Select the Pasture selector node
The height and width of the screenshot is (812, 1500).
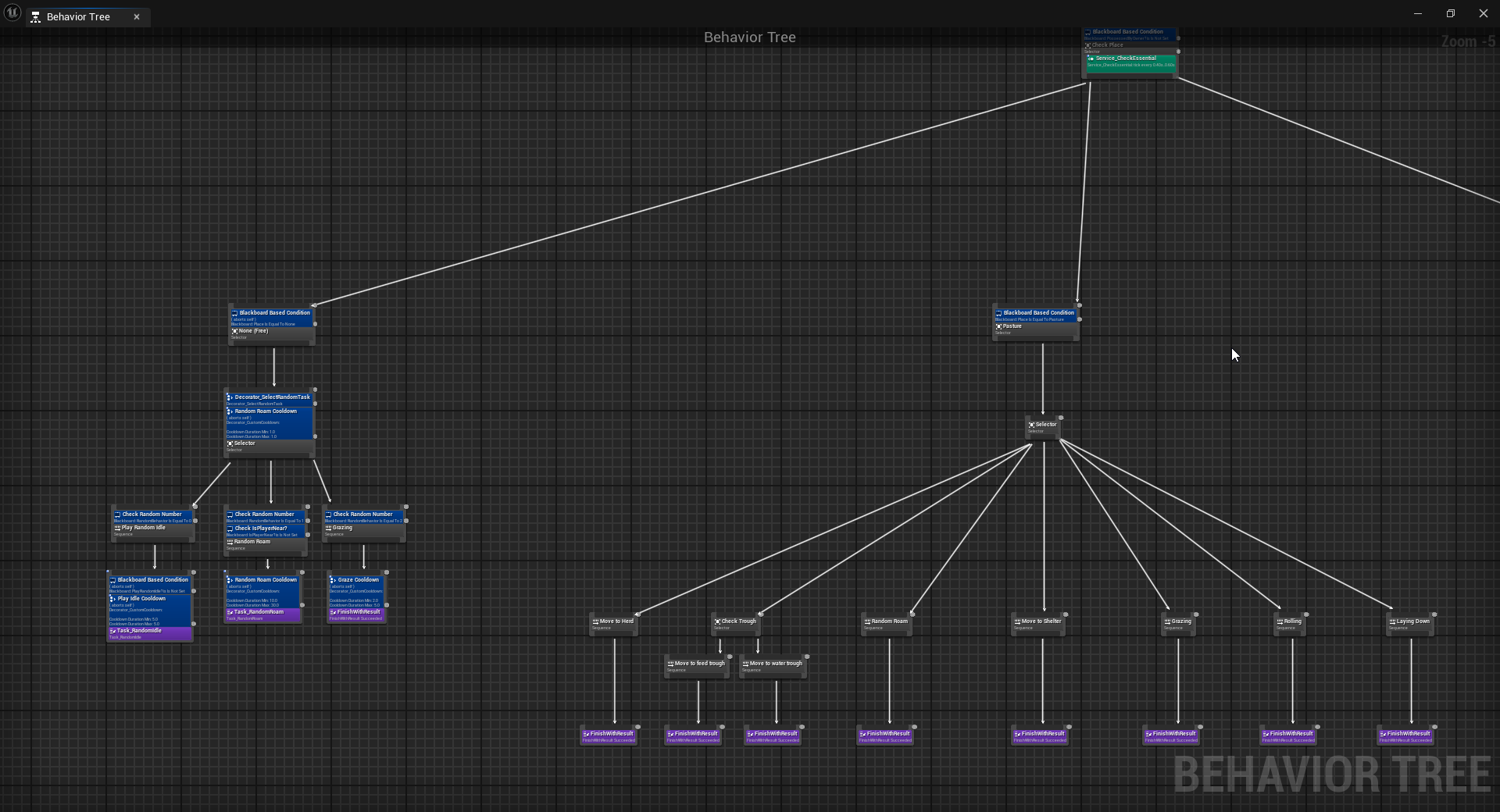(x=1035, y=329)
